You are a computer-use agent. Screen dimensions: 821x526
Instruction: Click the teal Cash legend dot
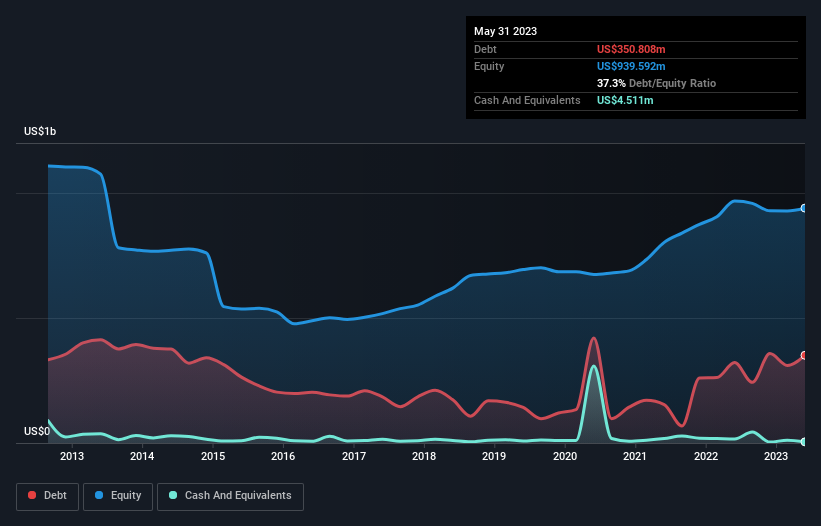pos(173,495)
